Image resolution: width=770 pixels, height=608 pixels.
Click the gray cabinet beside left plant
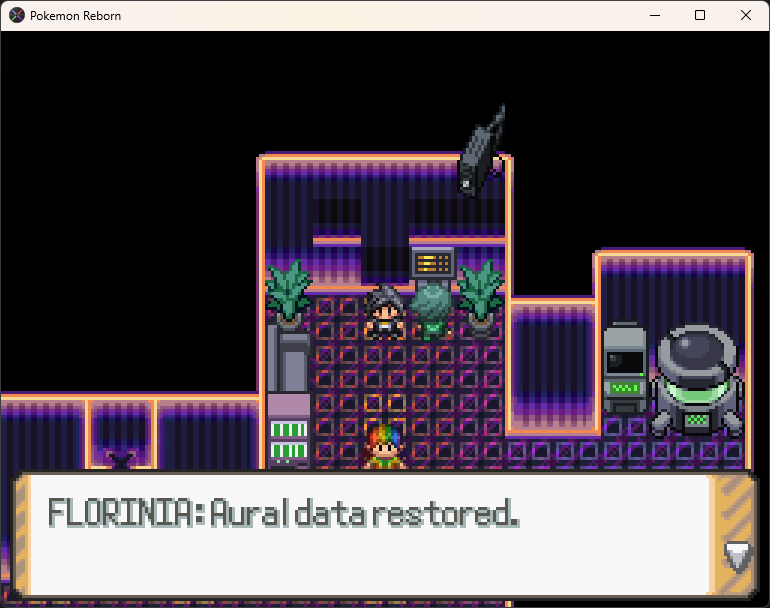[x=289, y=359]
